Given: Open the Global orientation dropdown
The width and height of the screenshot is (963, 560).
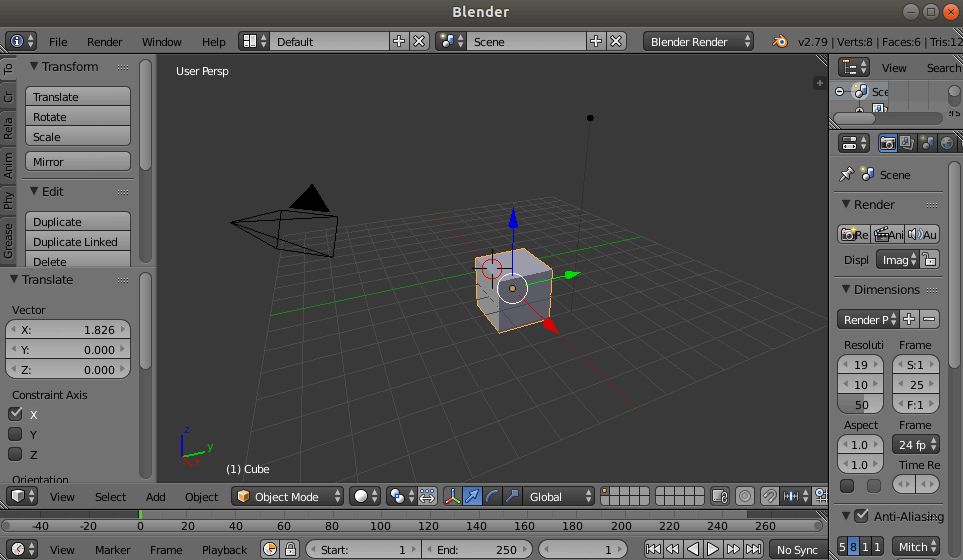Looking at the screenshot, I should (x=559, y=496).
